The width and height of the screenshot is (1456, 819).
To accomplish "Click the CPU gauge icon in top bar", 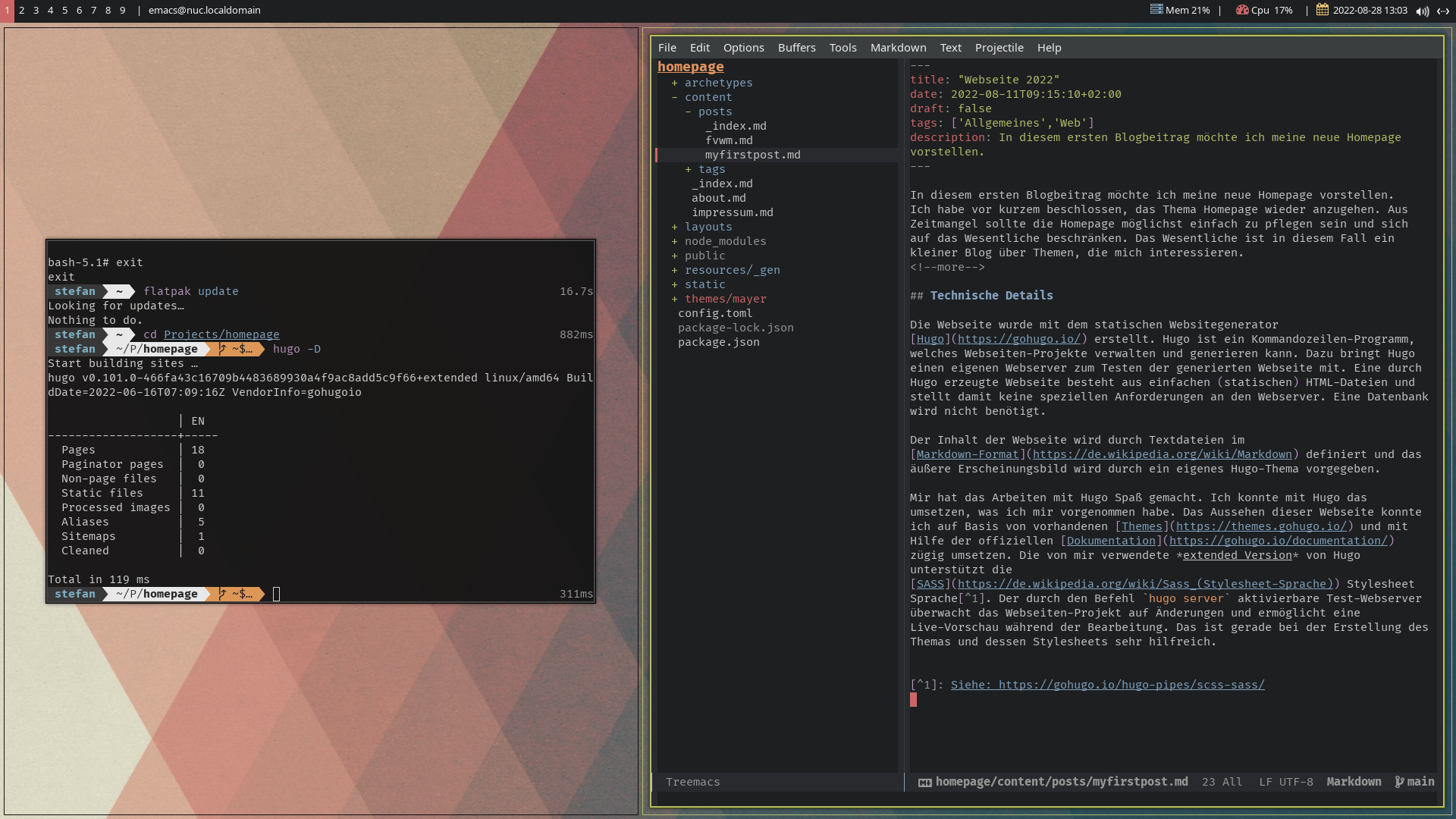I will tap(1242, 10).
